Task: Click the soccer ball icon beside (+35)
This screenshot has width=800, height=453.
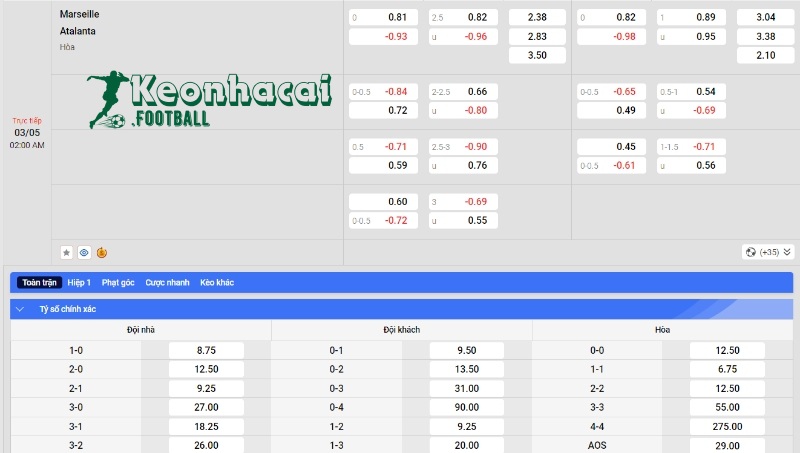Action: click(x=749, y=252)
